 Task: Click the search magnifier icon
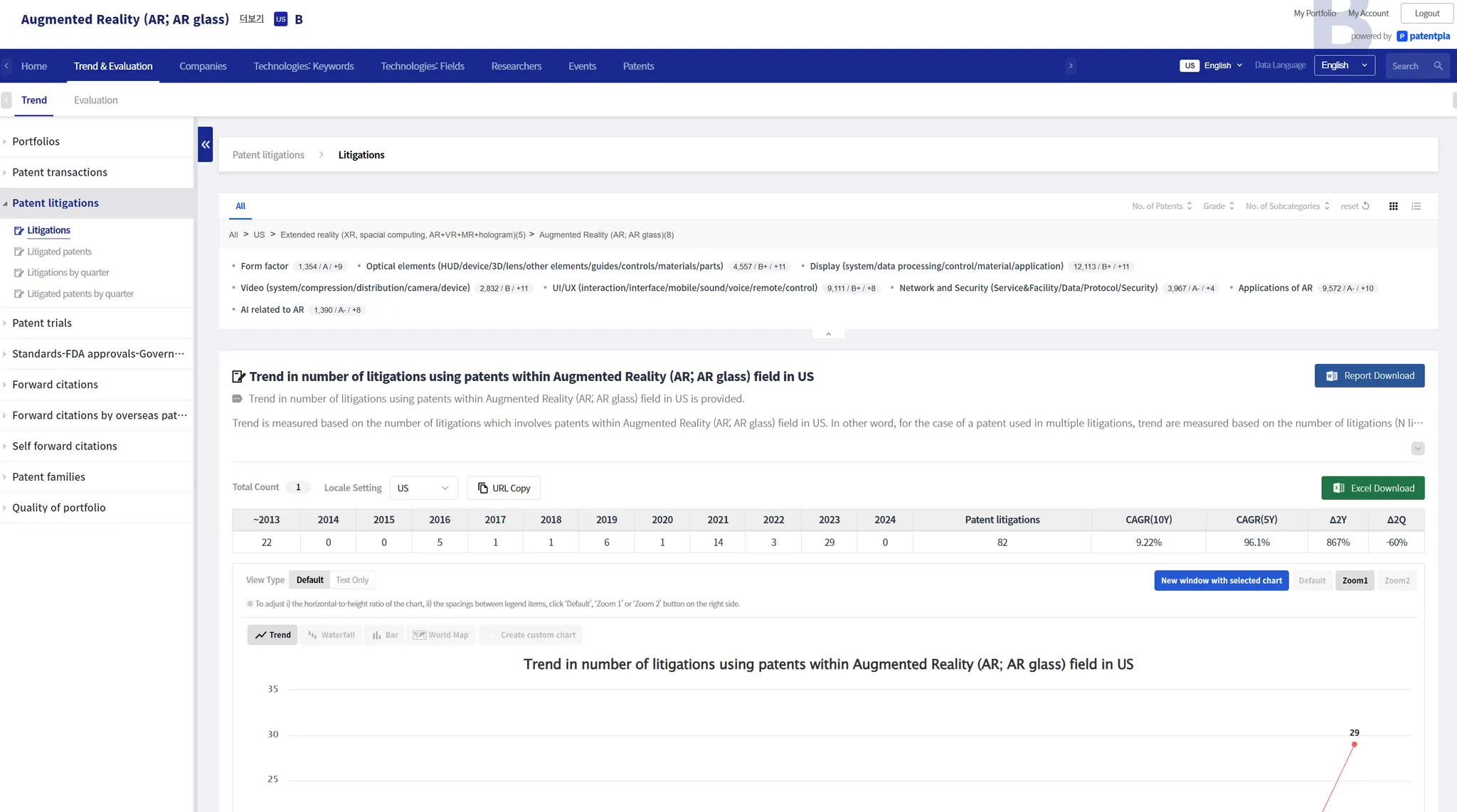click(x=1438, y=66)
